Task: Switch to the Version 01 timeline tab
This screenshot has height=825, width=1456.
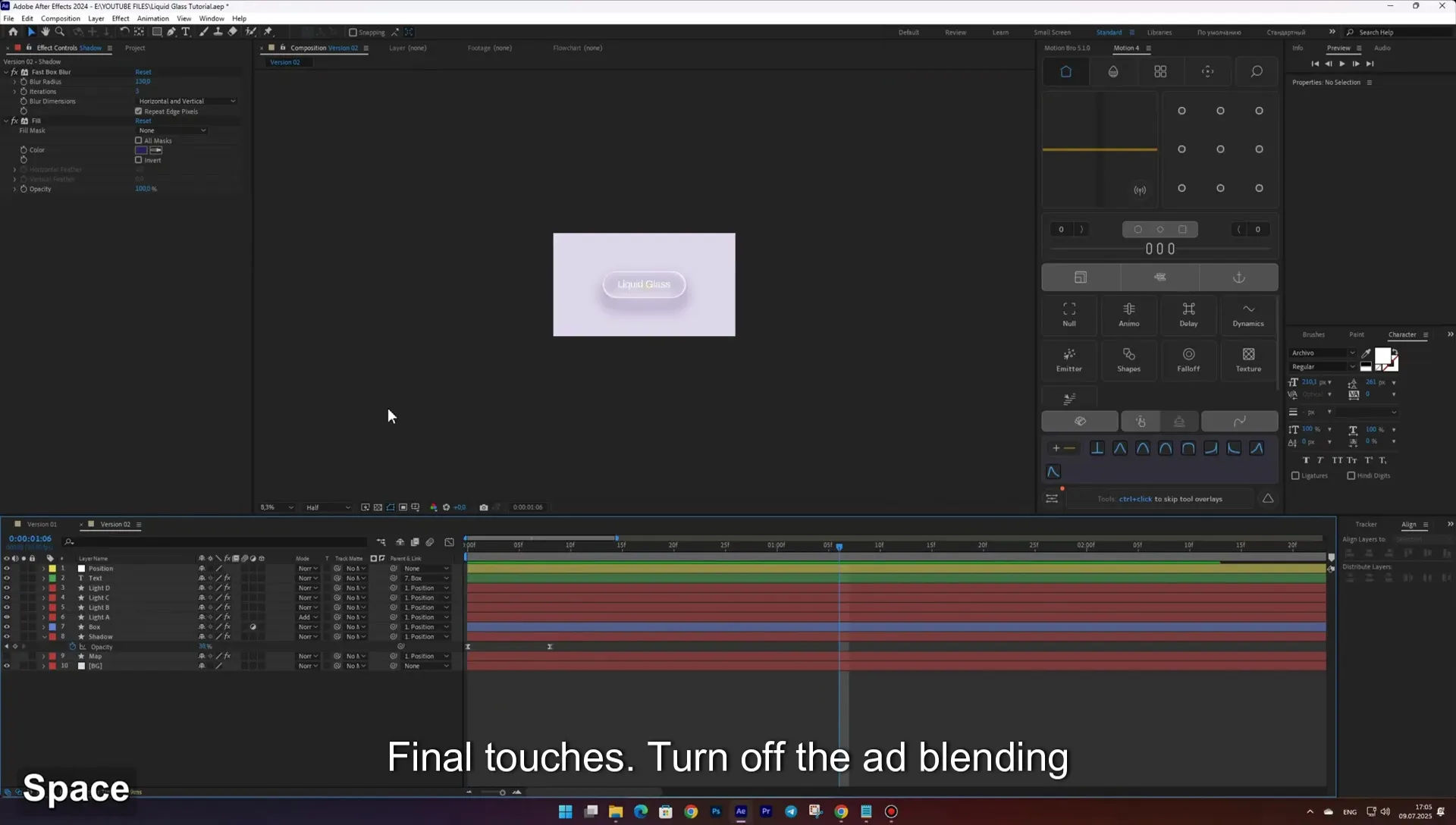Action: pyautogui.click(x=42, y=525)
